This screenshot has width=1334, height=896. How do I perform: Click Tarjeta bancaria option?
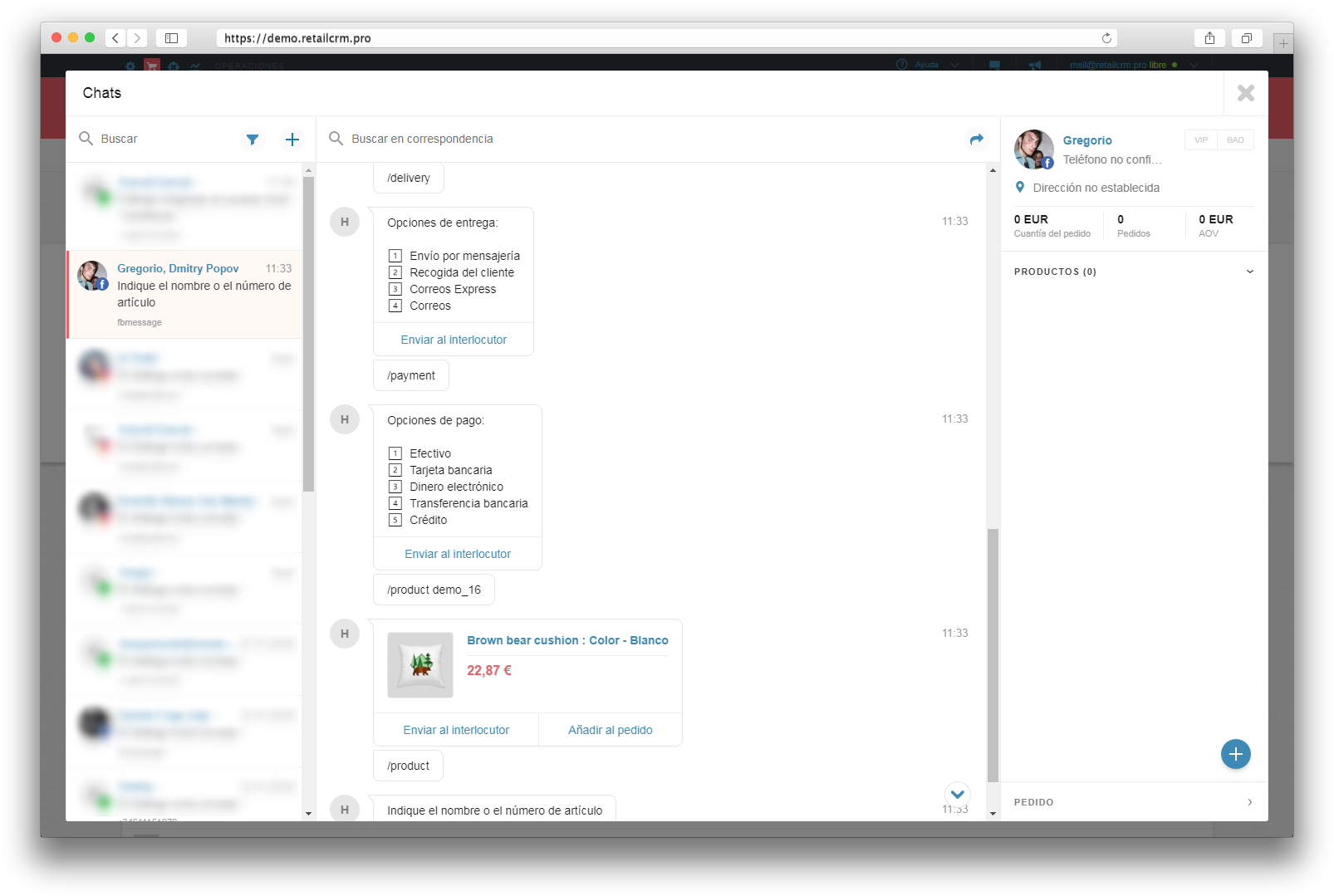[x=441, y=470]
